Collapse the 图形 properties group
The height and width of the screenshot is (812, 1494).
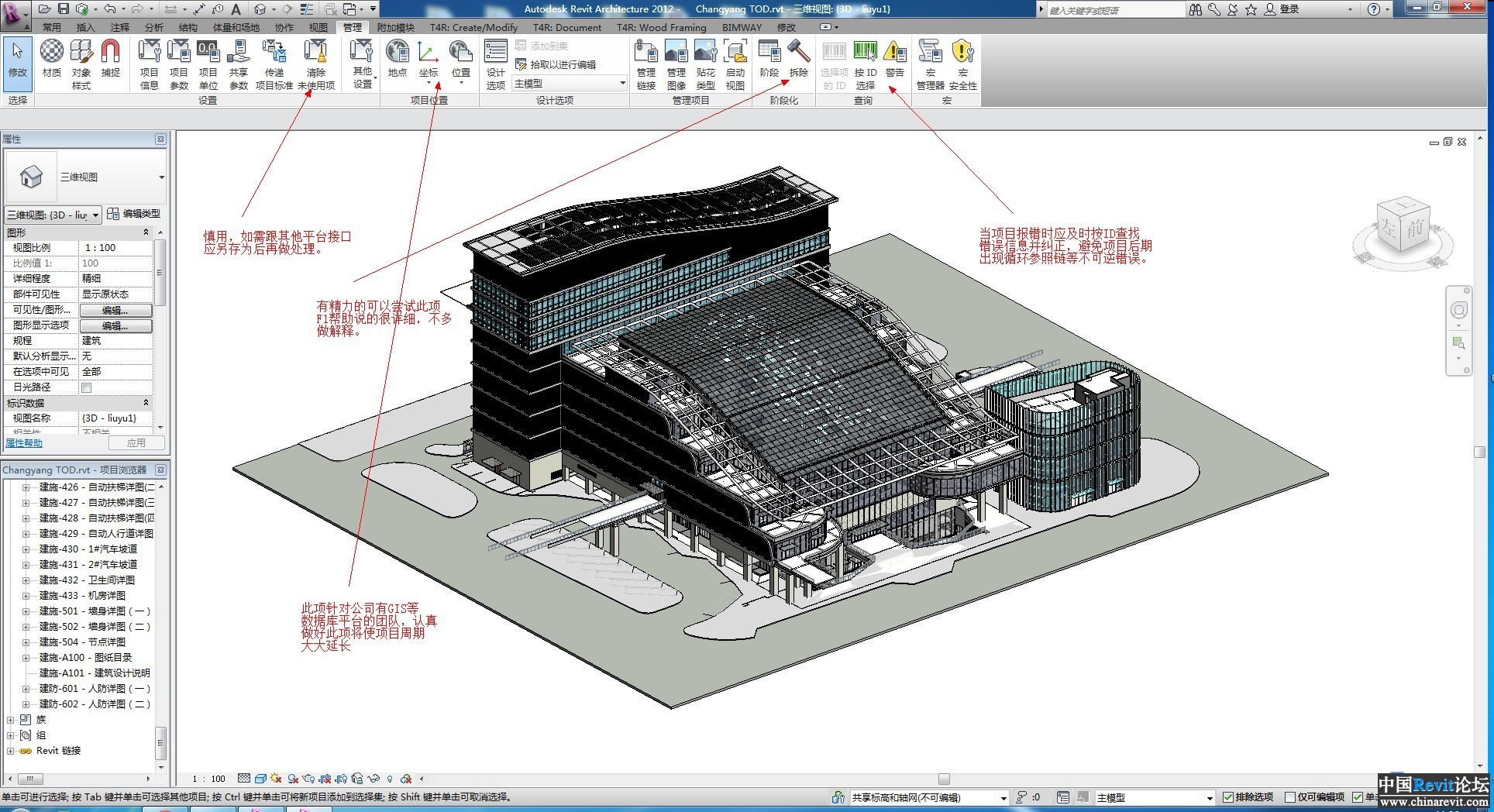(146, 232)
